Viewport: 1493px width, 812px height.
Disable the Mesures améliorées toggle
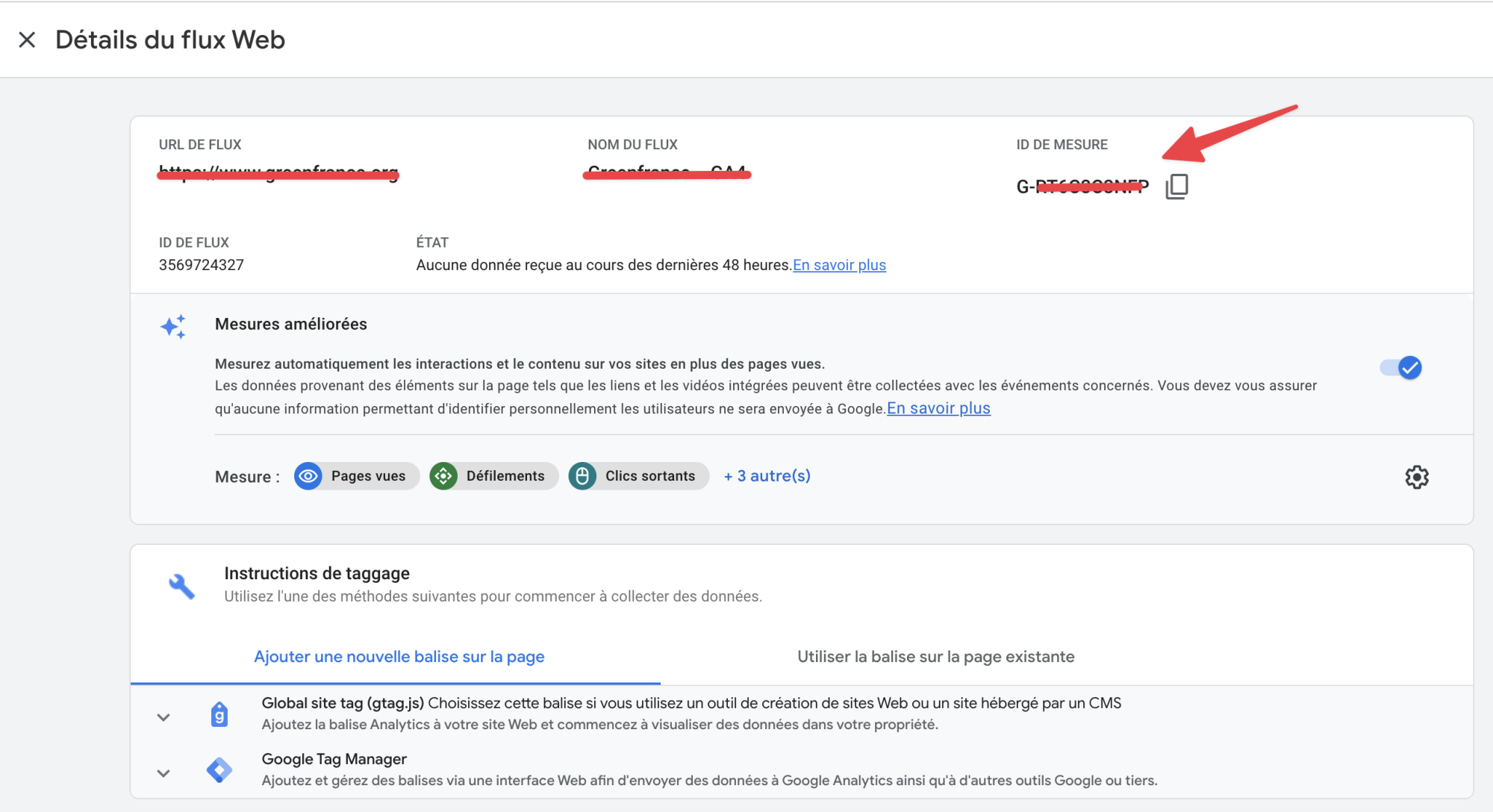coord(1401,368)
